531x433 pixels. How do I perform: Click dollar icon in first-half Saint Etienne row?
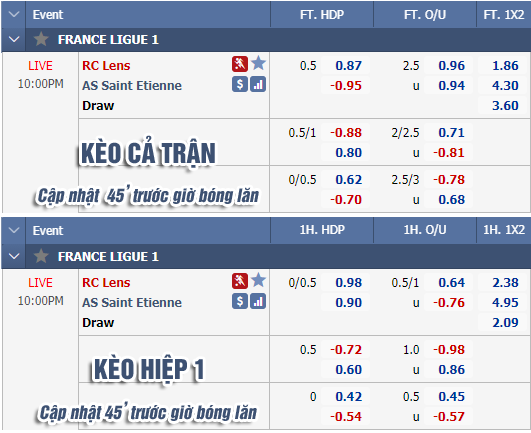pos(240,301)
